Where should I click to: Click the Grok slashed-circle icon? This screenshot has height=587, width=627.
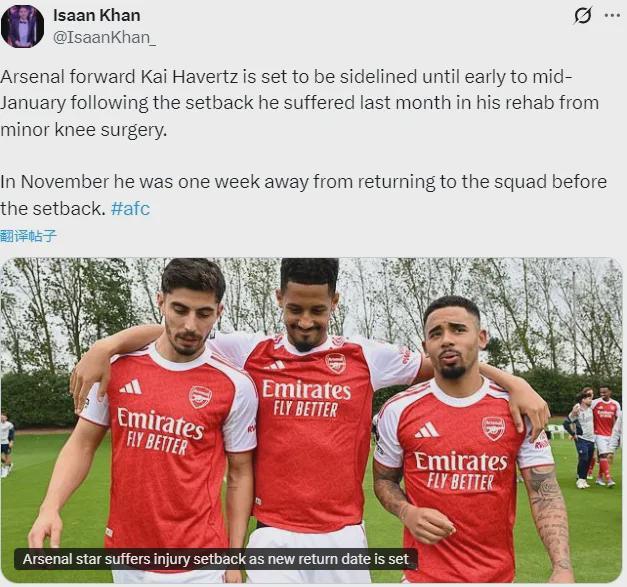[x=582, y=15]
